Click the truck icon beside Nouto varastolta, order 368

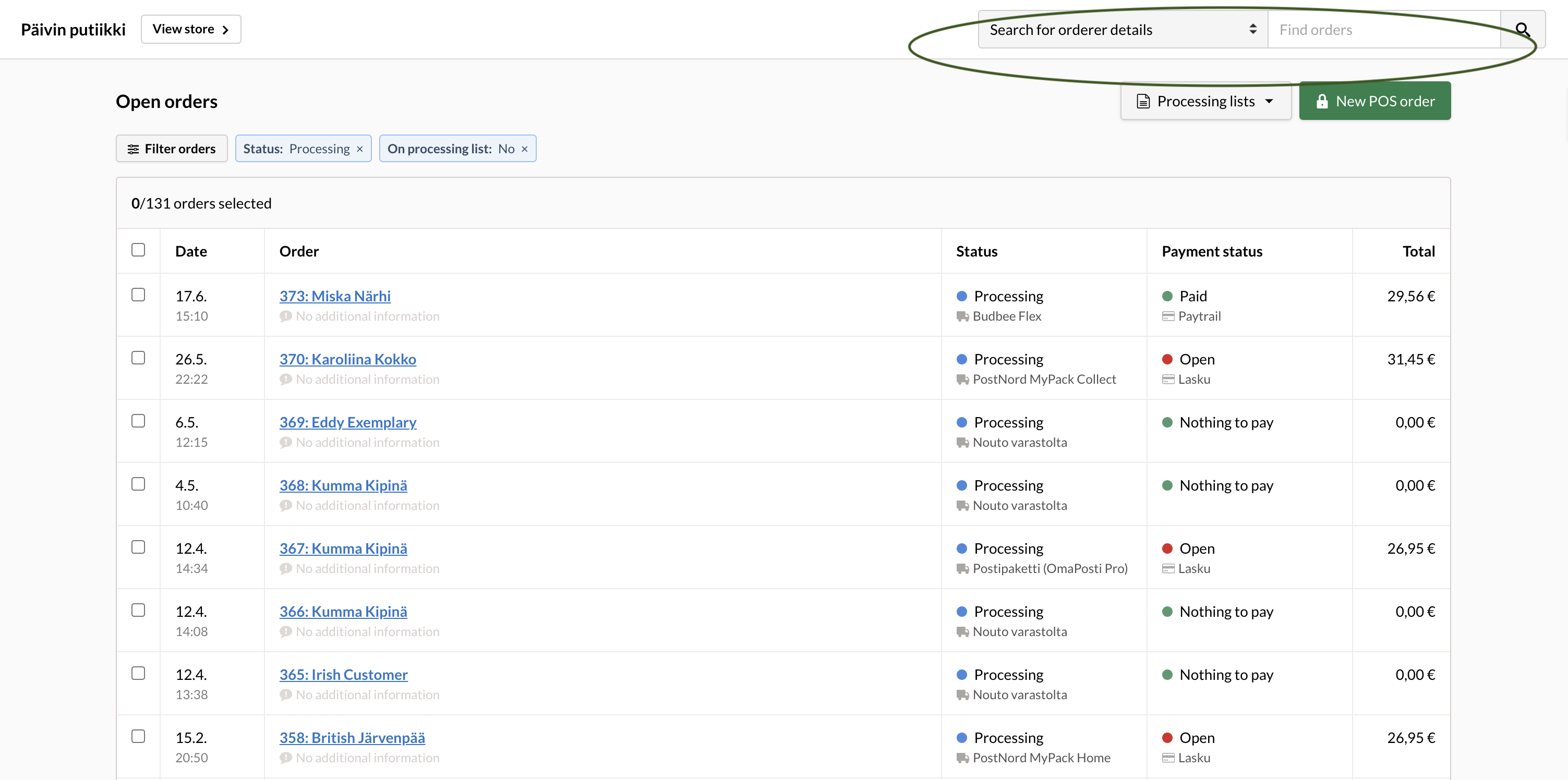coord(962,506)
